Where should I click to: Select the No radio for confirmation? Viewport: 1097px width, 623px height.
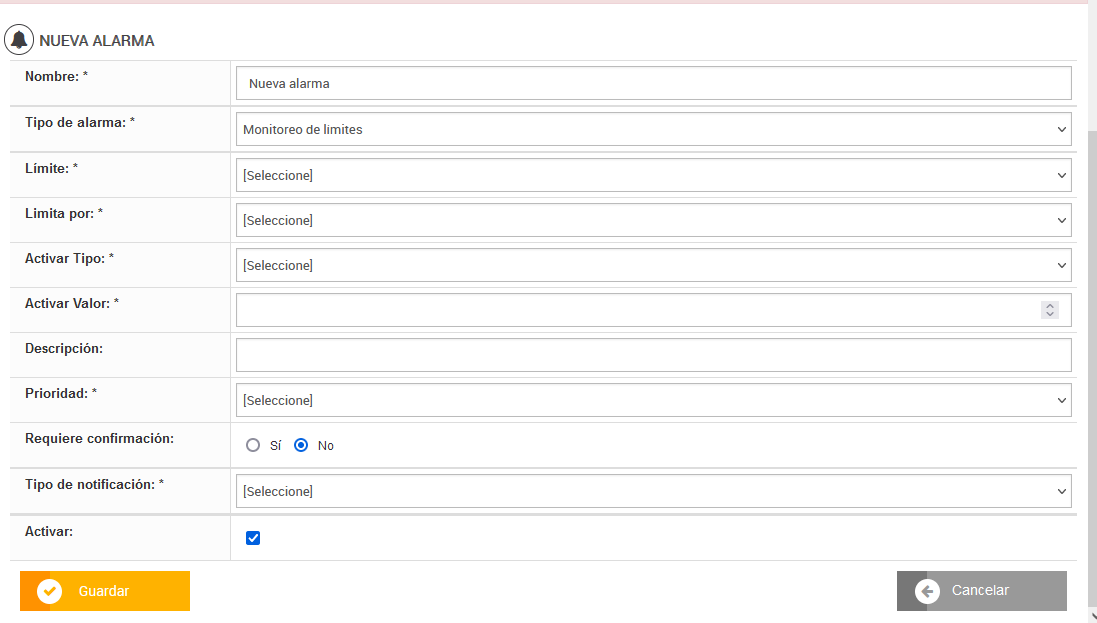coord(301,445)
